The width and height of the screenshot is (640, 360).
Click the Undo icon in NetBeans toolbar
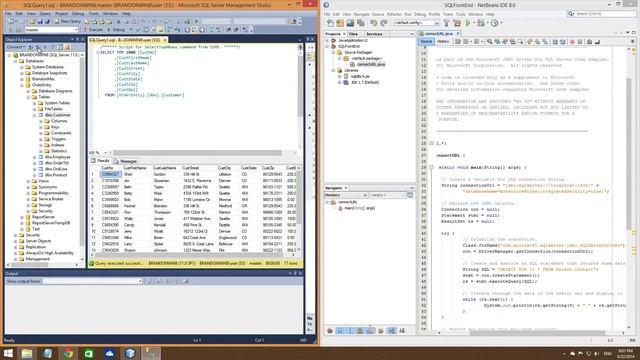click(373, 23)
